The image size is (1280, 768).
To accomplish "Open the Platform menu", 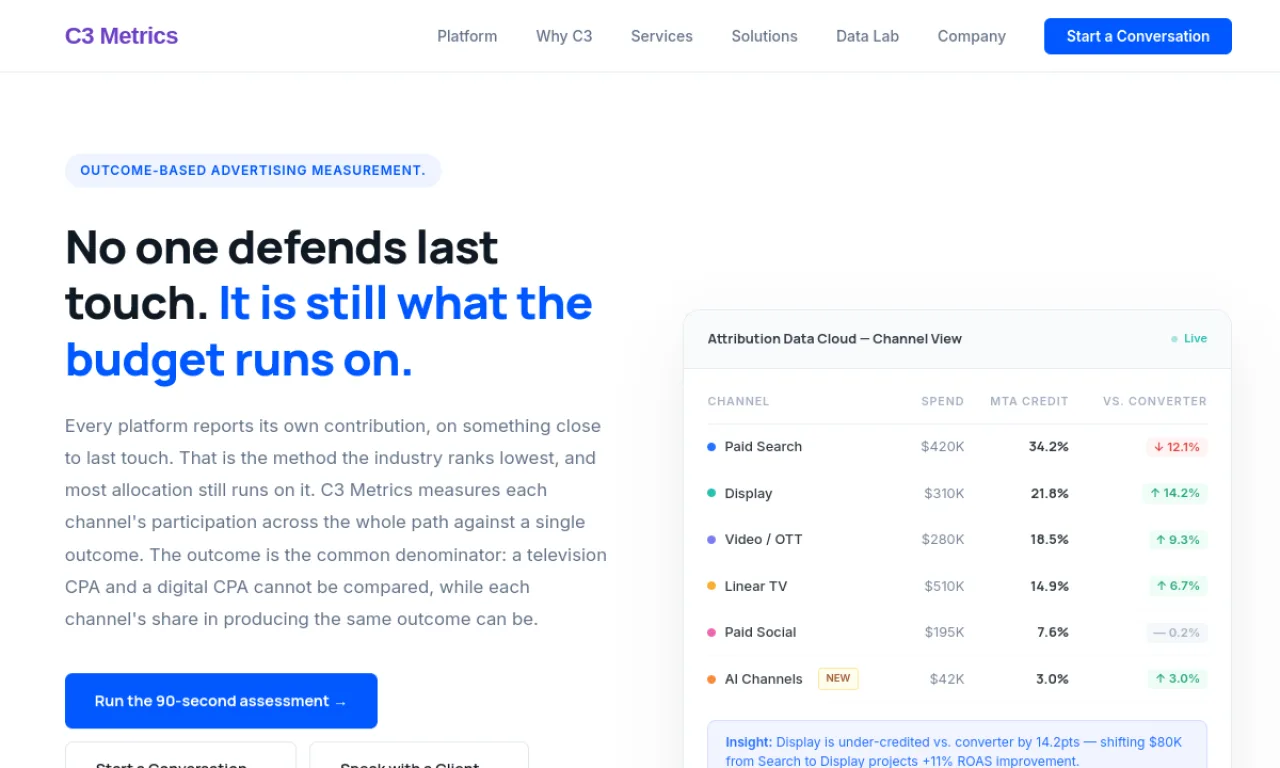I will tap(467, 36).
